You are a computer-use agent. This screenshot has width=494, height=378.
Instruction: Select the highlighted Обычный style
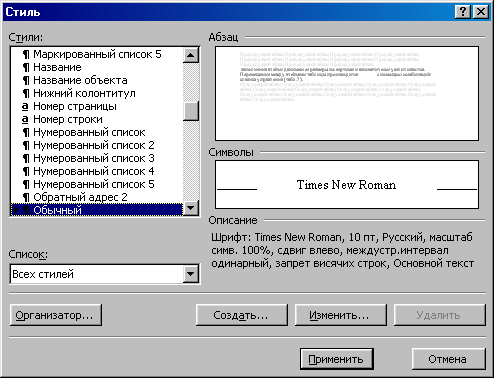coord(97,210)
